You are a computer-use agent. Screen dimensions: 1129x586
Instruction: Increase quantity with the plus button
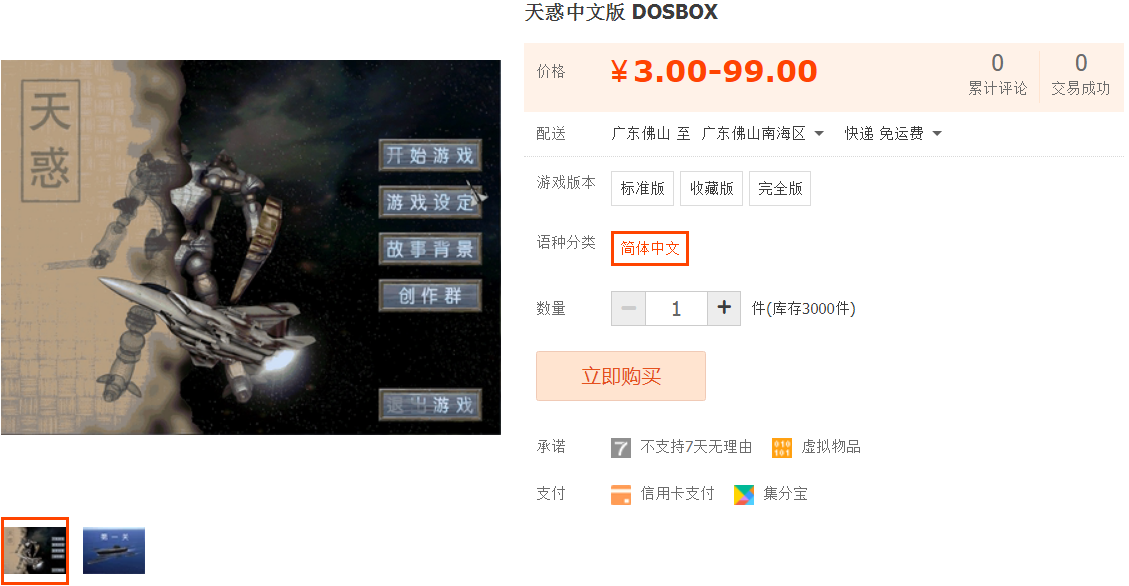coord(724,308)
